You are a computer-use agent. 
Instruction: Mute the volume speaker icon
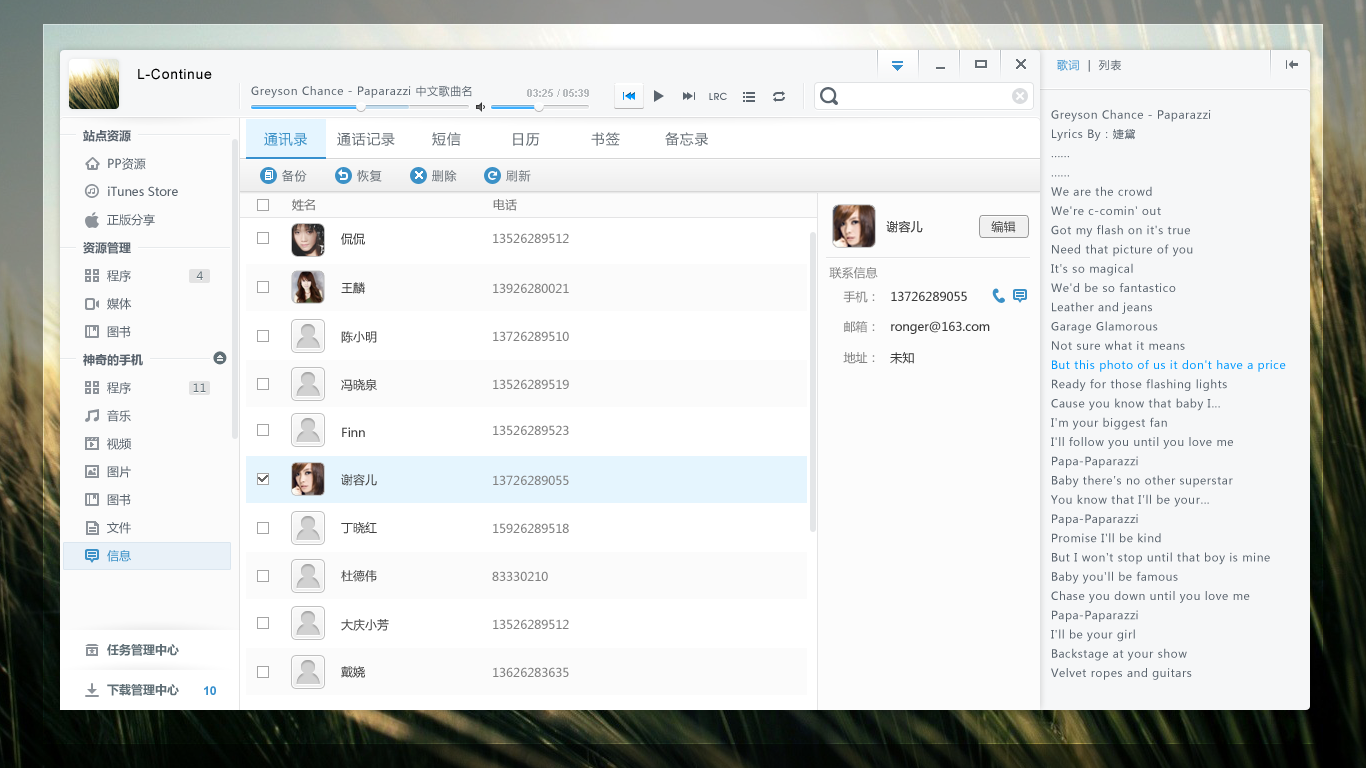[480, 106]
